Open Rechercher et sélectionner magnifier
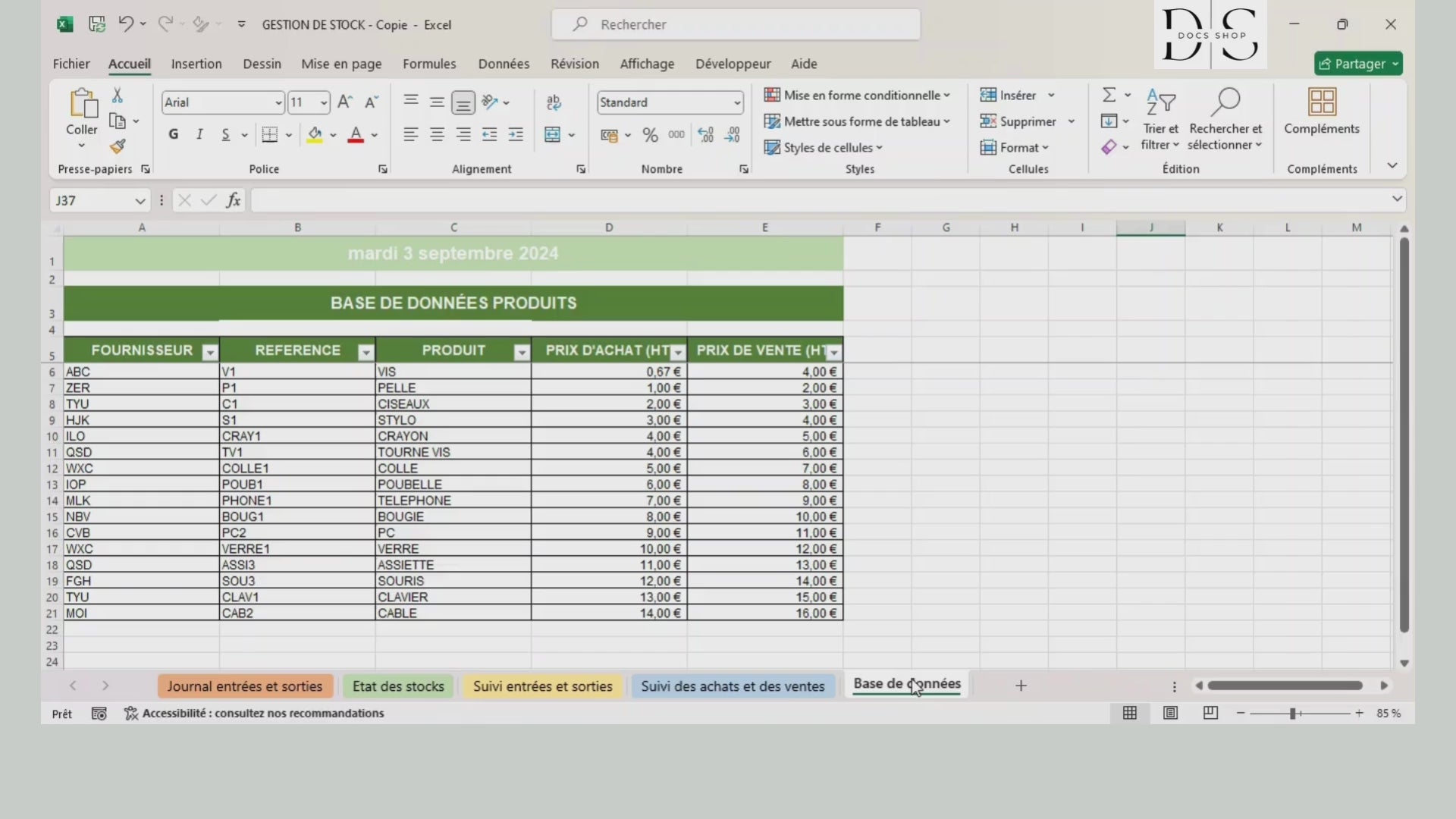Viewport: 1456px width, 819px height. pyautogui.click(x=1225, y=118)
